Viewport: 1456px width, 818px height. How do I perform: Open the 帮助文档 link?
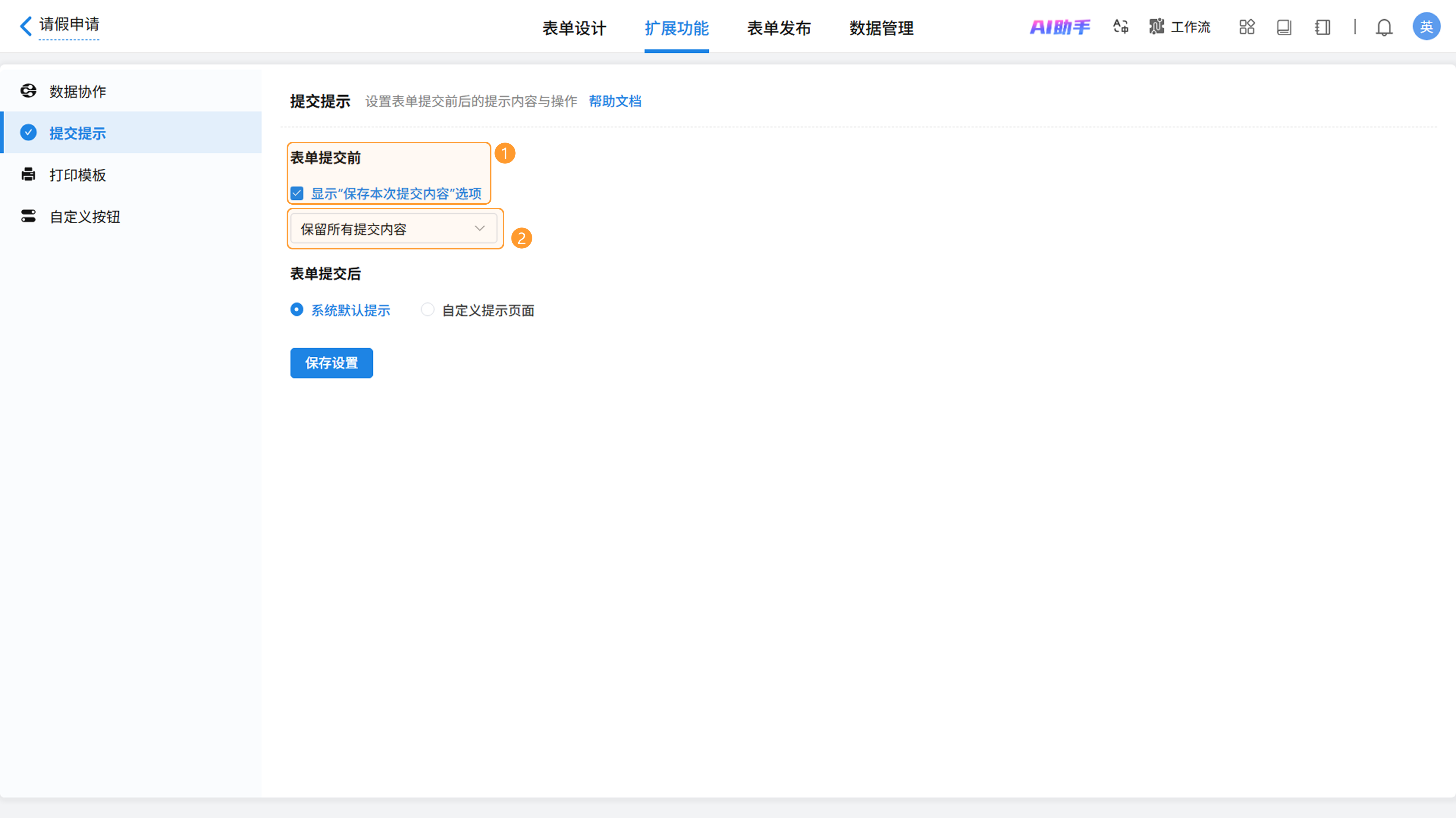click(x=614, y=101)
